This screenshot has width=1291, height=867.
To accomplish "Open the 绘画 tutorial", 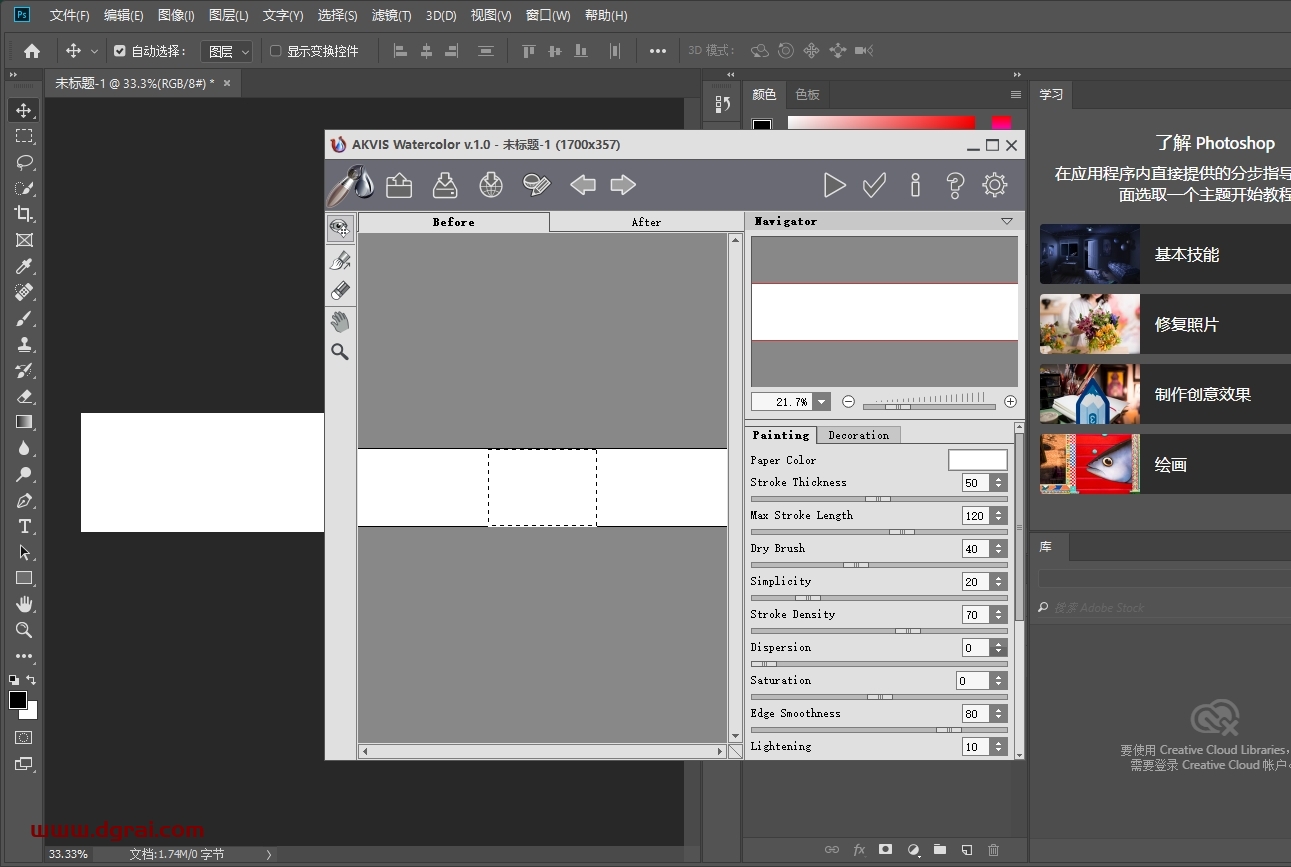I will [1165, 464].
